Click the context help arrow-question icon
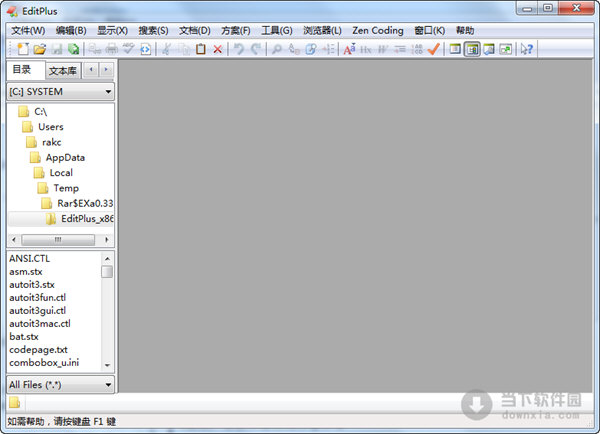 click(x=527, y=49)
